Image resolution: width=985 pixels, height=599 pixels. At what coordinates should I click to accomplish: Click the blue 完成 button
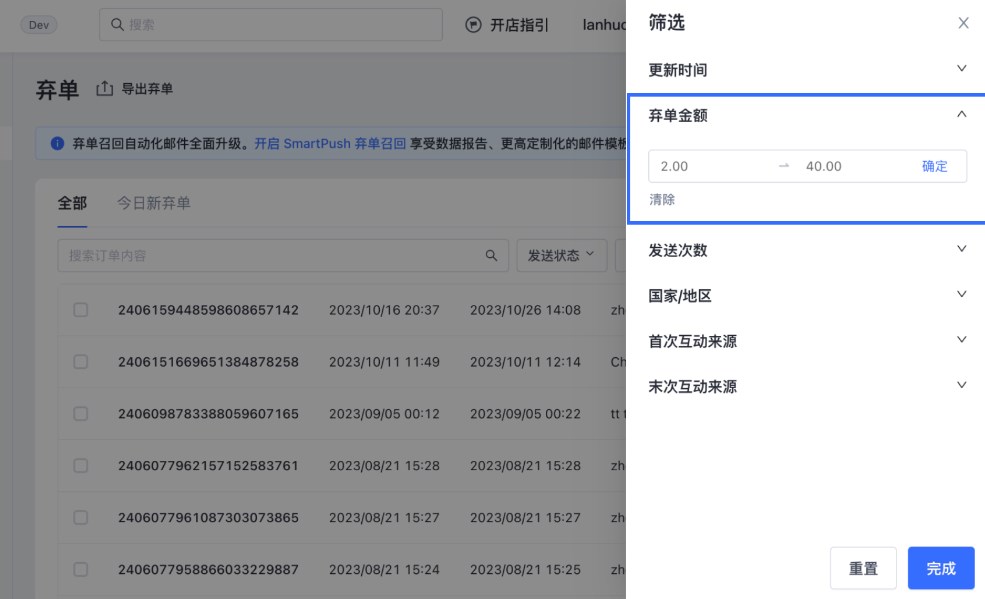pos(940,568)
